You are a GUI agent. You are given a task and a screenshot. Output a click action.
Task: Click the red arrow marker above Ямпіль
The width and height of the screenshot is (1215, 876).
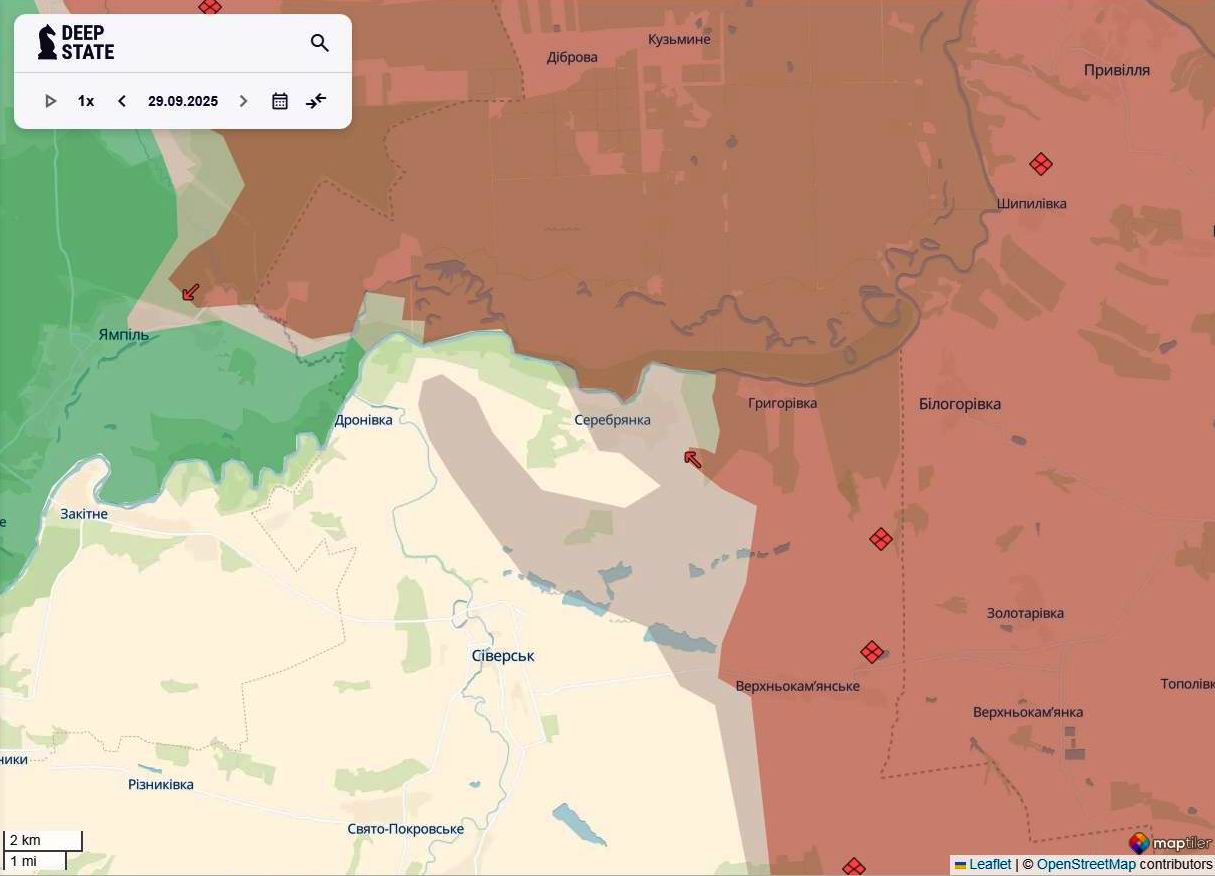pos(189,293)
